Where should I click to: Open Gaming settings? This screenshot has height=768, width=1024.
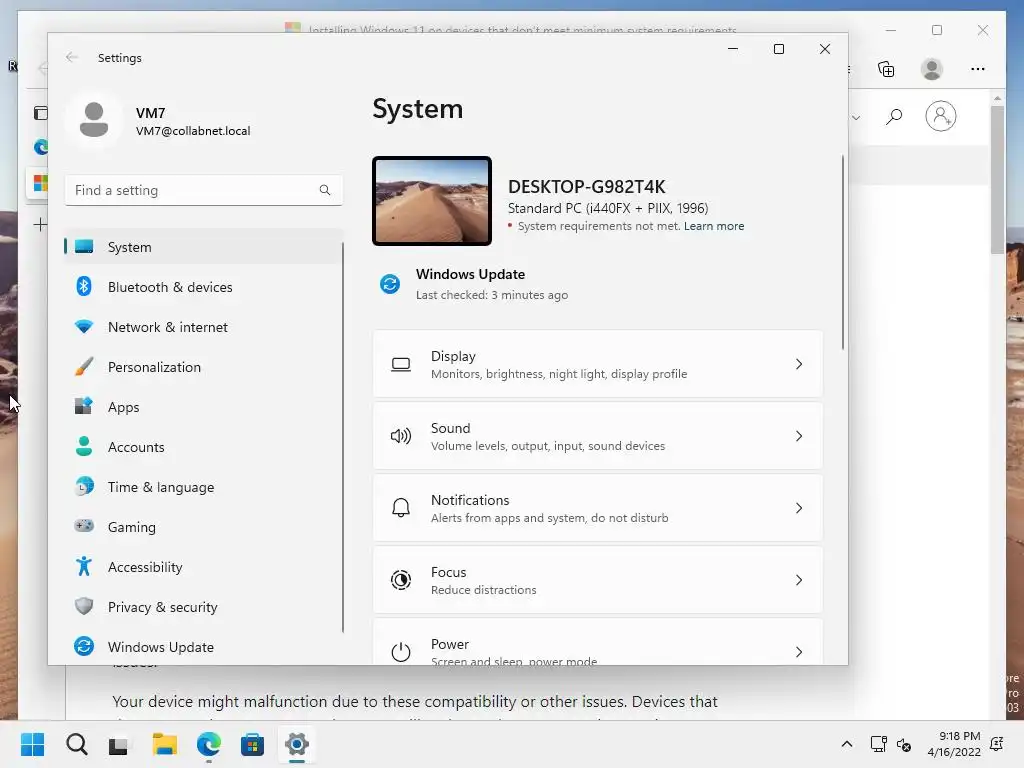click(203, 527)
